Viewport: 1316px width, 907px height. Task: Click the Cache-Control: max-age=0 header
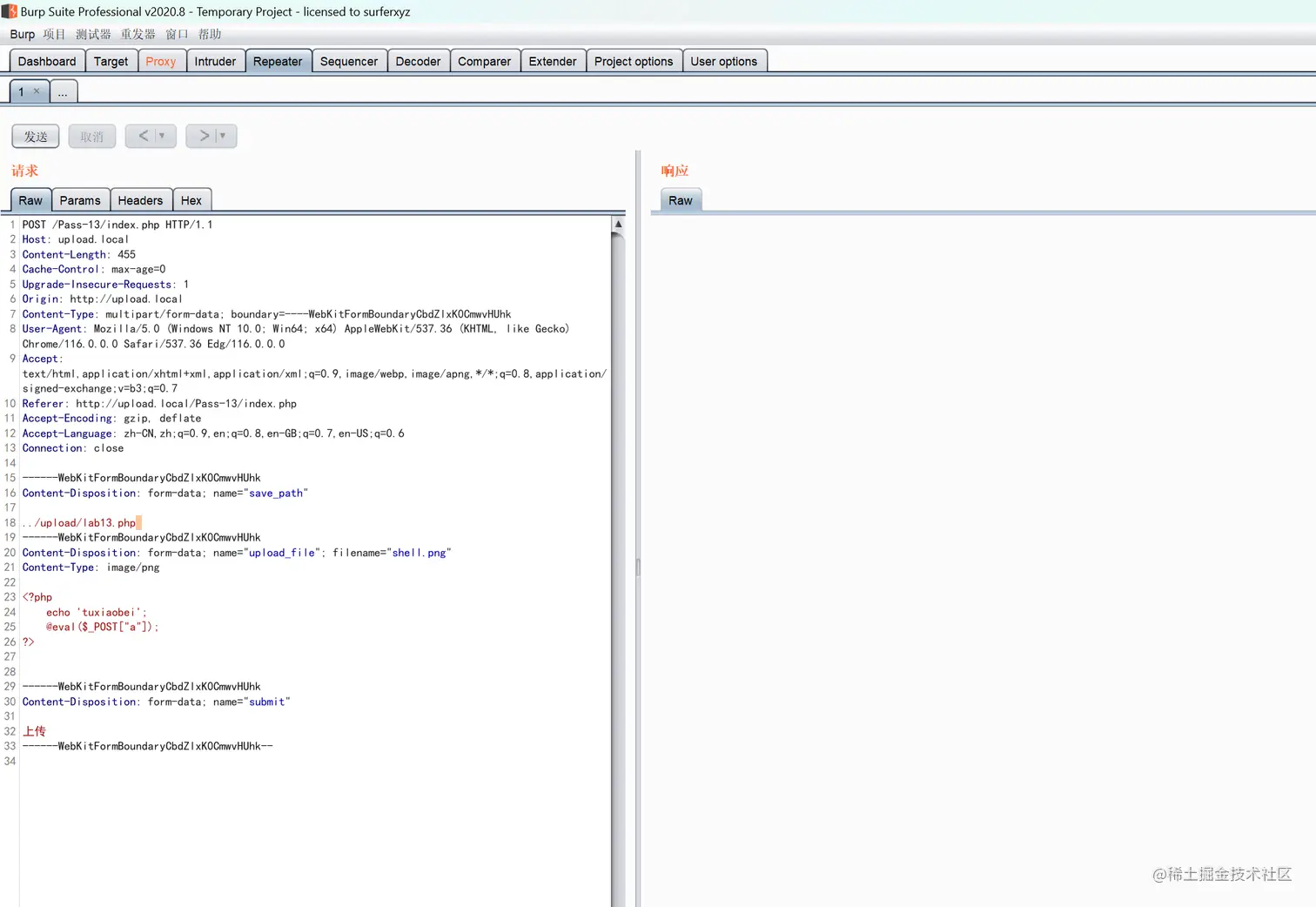(94, 269)
